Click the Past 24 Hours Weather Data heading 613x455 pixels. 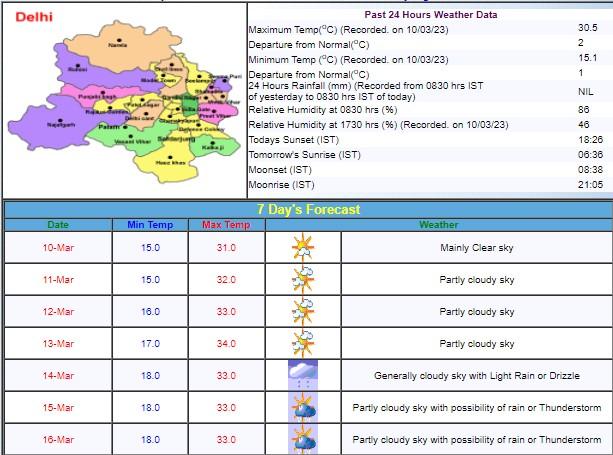(431, 14)
